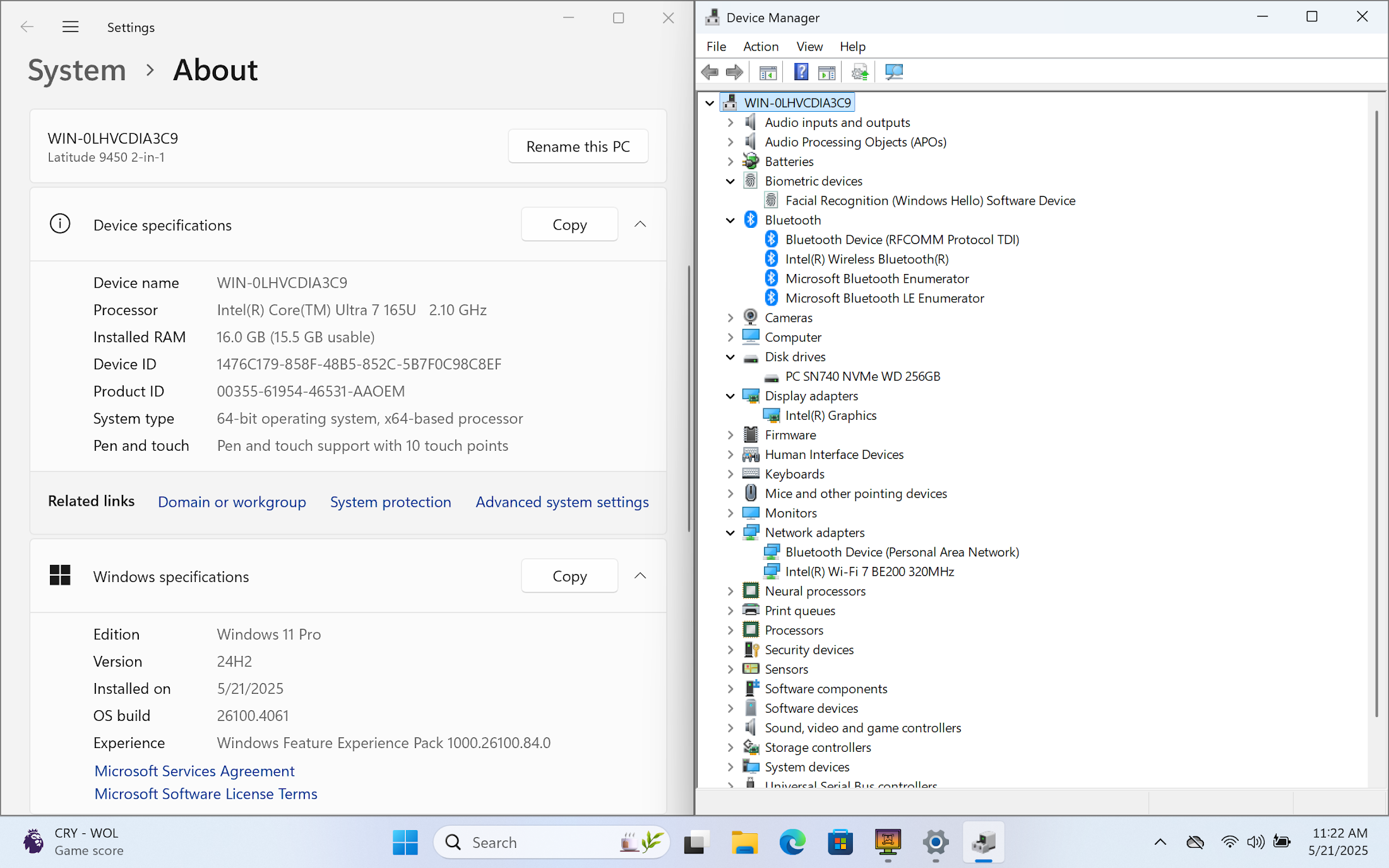Open the Help toolbar icon in Device Manager
This screenshot has width=1389, height=868.
[x=801, y=73]
